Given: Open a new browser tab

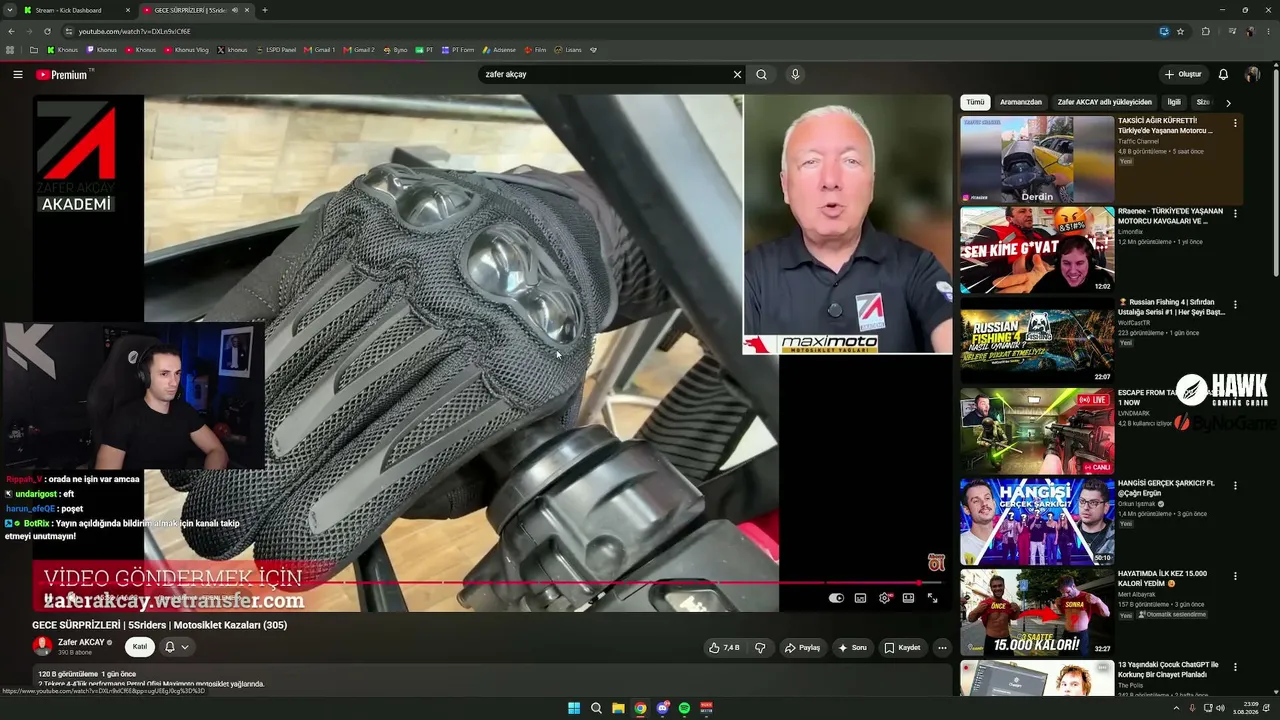Looking at the screenshot, I should click(264, 10).
